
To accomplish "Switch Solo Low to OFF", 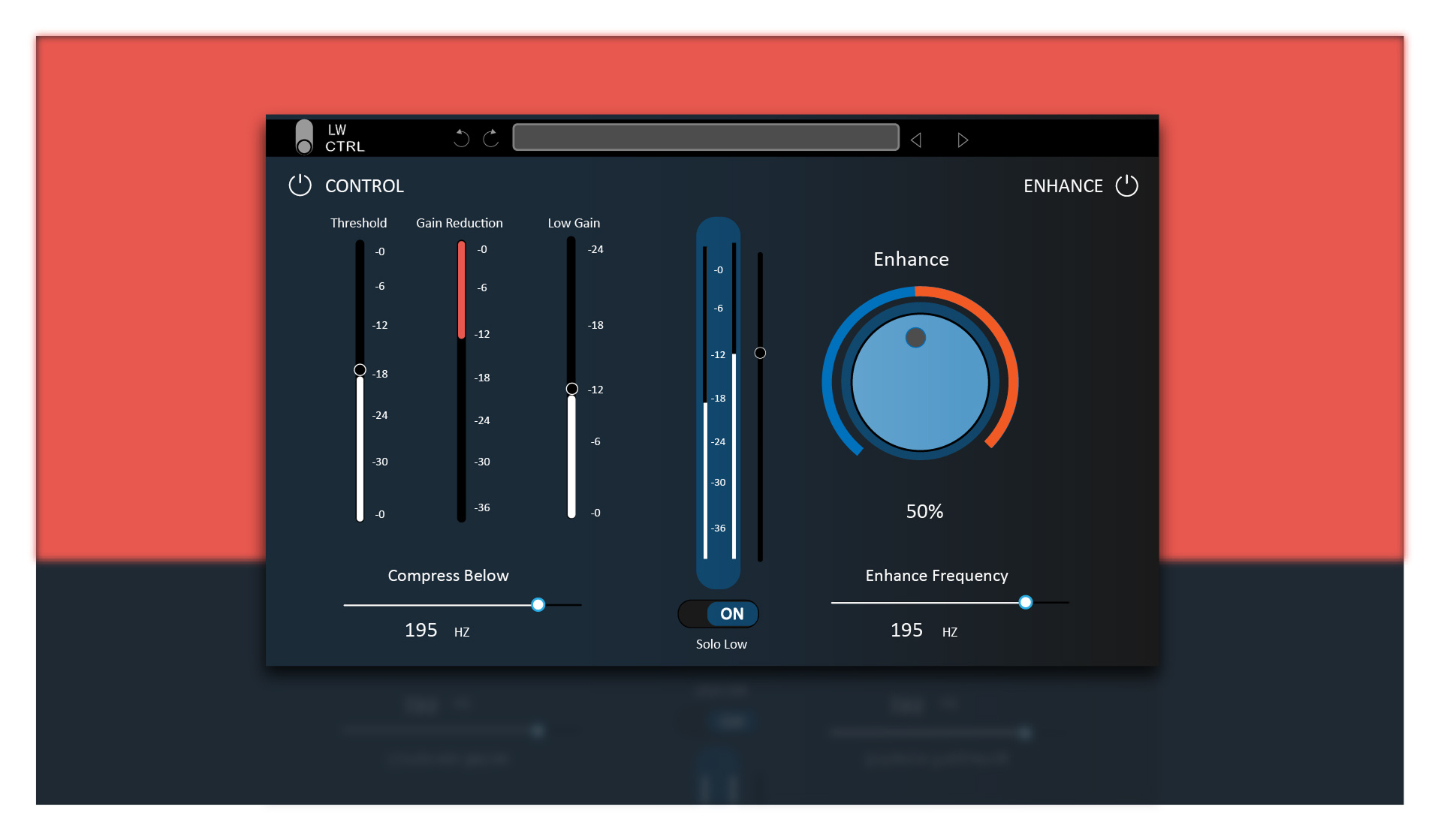I will [719, 614].
